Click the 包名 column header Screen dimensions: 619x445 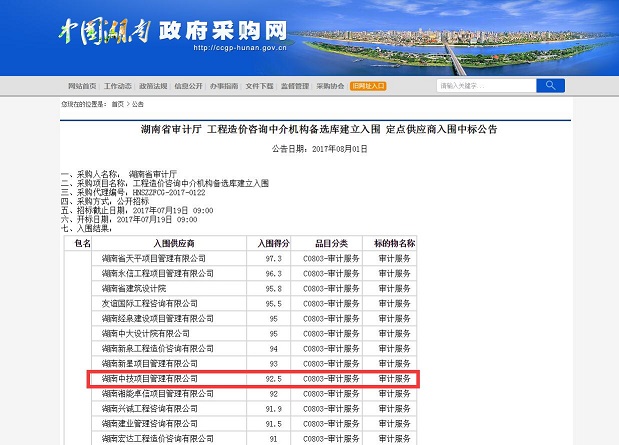pyautogui.click(x=82, y=243)
